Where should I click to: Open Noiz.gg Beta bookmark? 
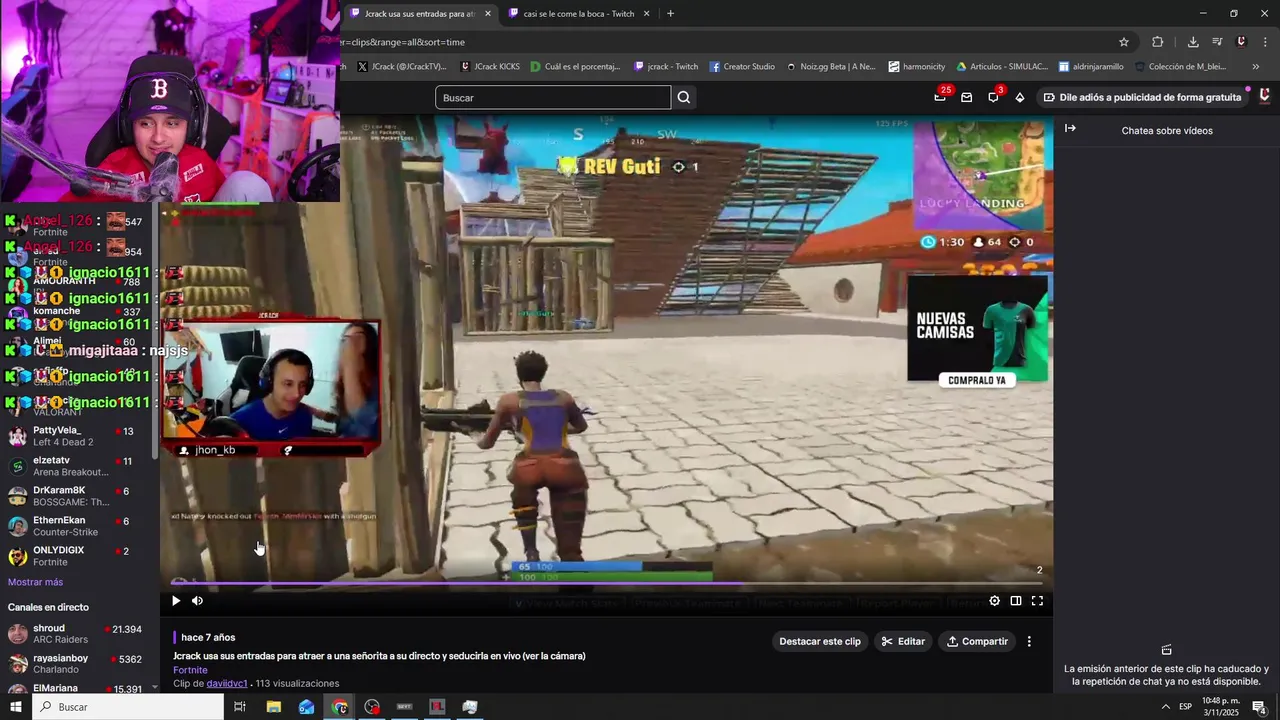click(831, 67)
